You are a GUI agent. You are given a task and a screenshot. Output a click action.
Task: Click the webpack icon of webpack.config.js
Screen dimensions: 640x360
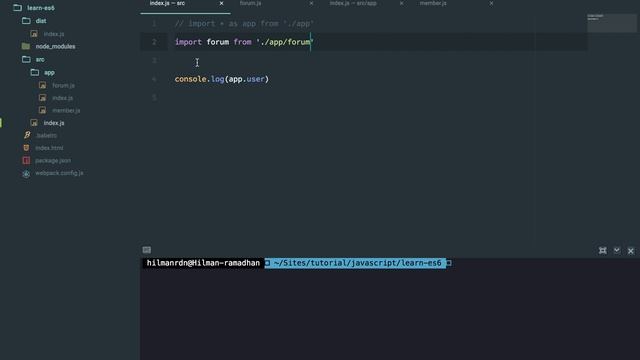tap(26, 173)
